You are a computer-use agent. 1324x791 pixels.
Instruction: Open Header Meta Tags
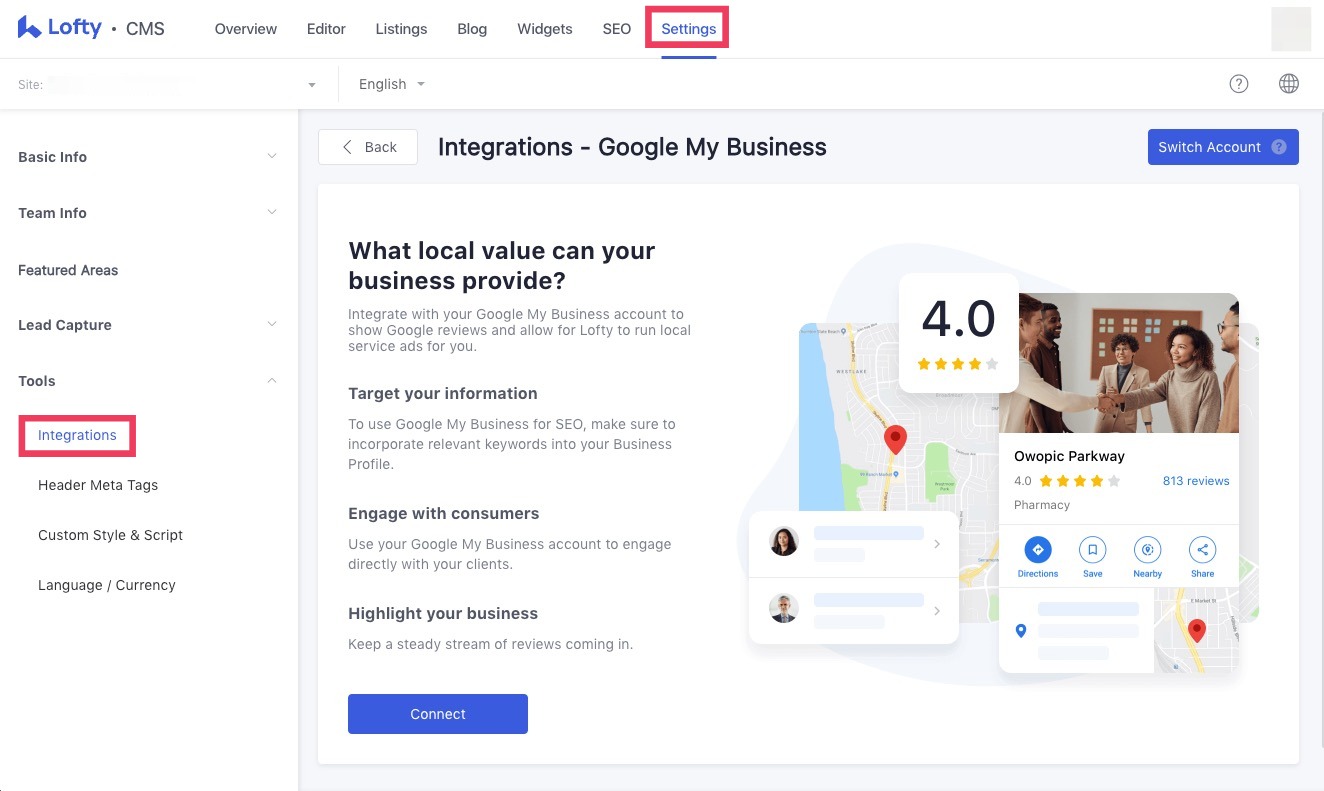coord(98,485)
